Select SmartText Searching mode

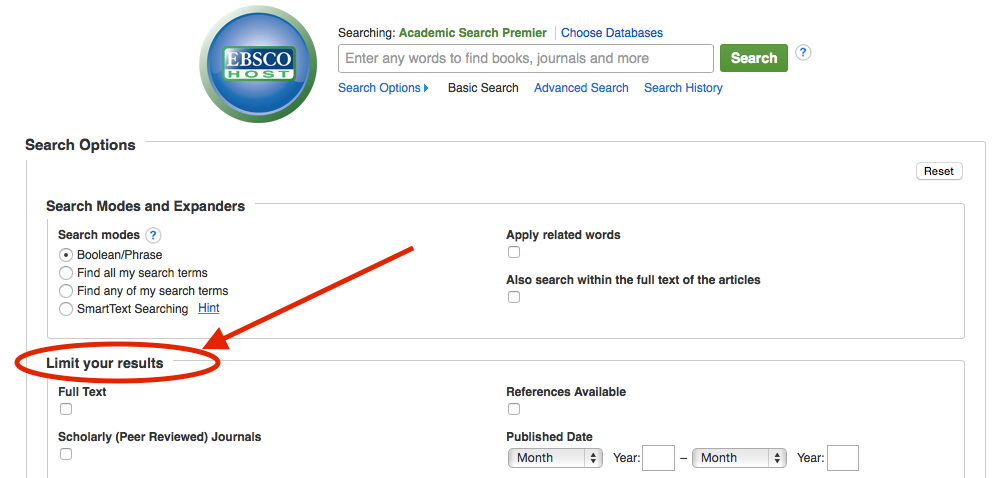tap(66, 310)
